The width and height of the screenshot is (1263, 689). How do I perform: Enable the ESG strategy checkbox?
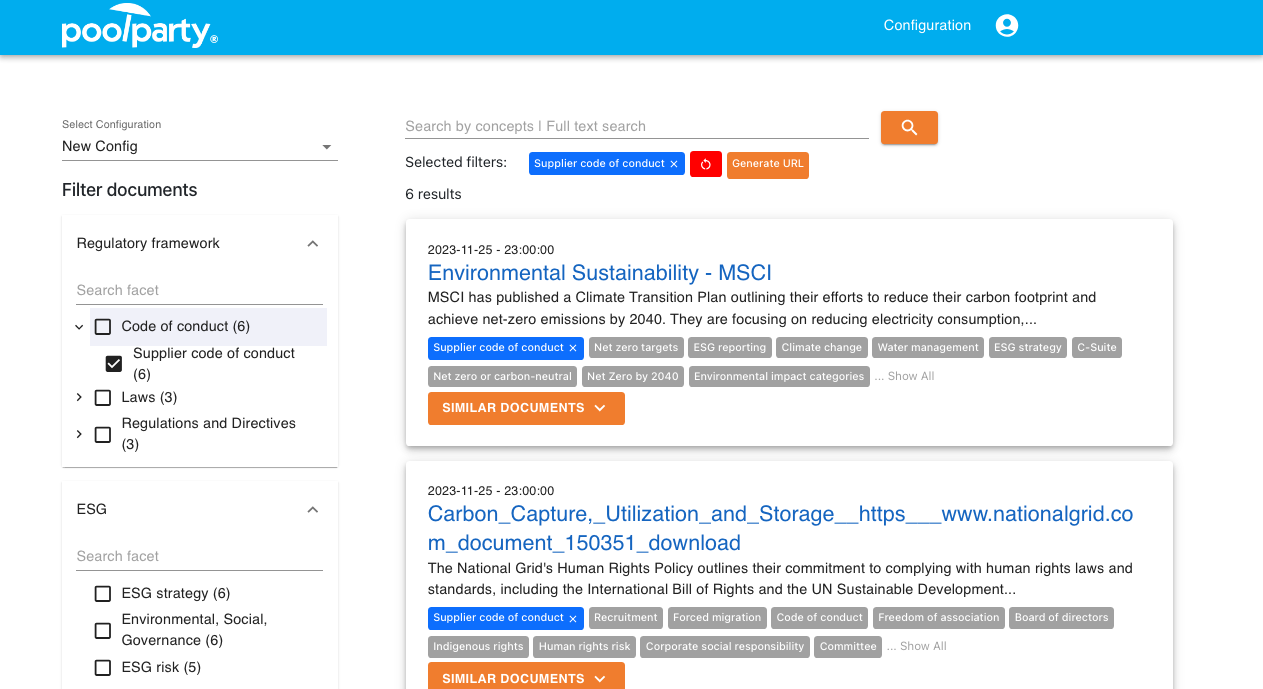103,594
